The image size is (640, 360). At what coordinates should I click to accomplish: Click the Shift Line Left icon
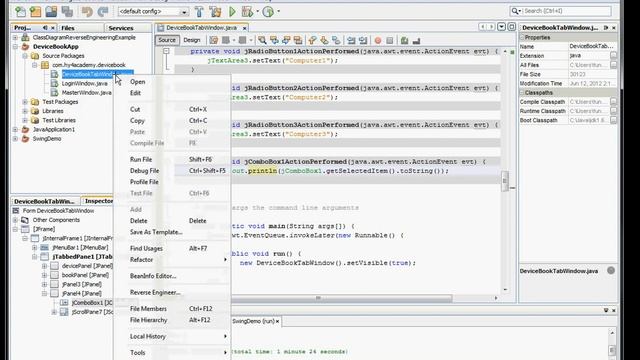coord(351,40)
